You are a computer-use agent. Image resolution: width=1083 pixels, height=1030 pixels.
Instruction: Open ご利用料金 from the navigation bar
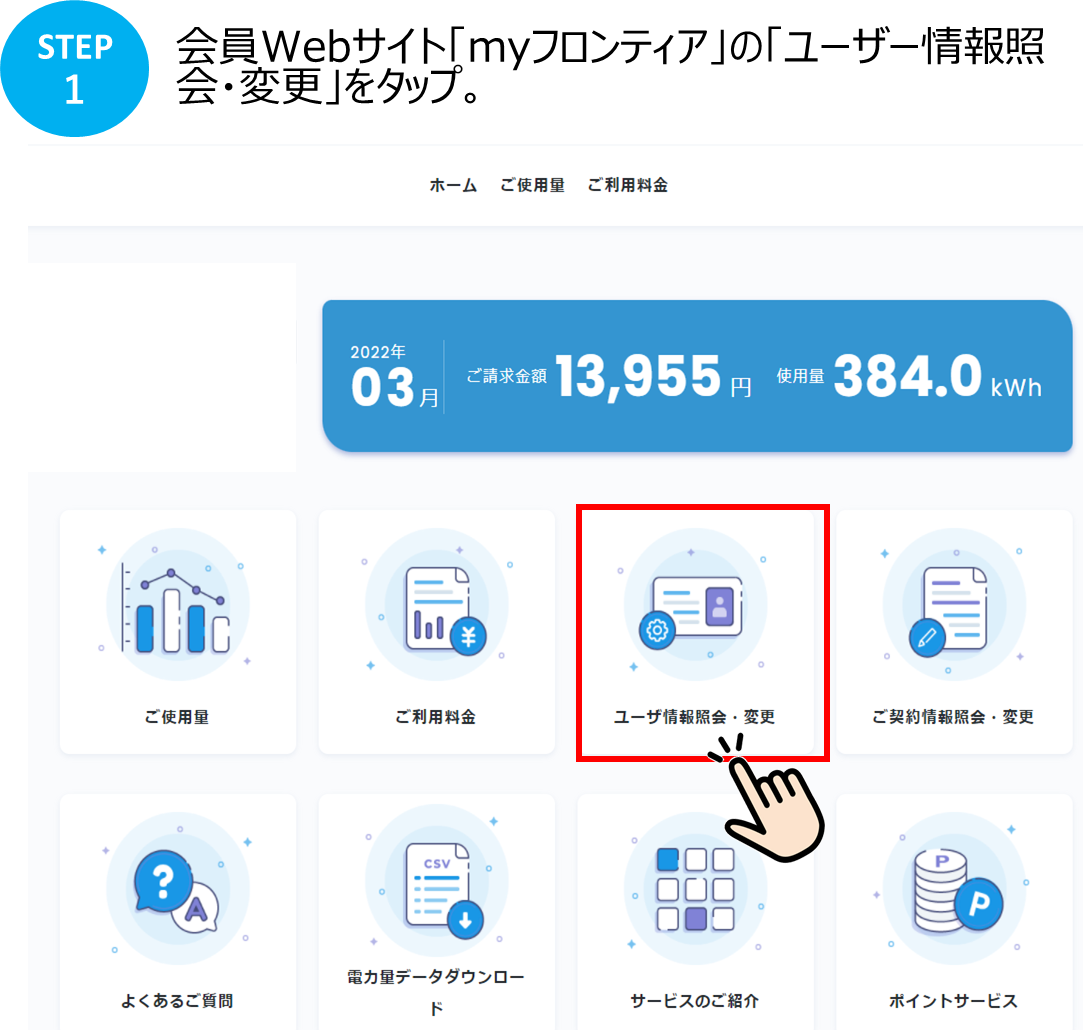click(x=629, y=184)
